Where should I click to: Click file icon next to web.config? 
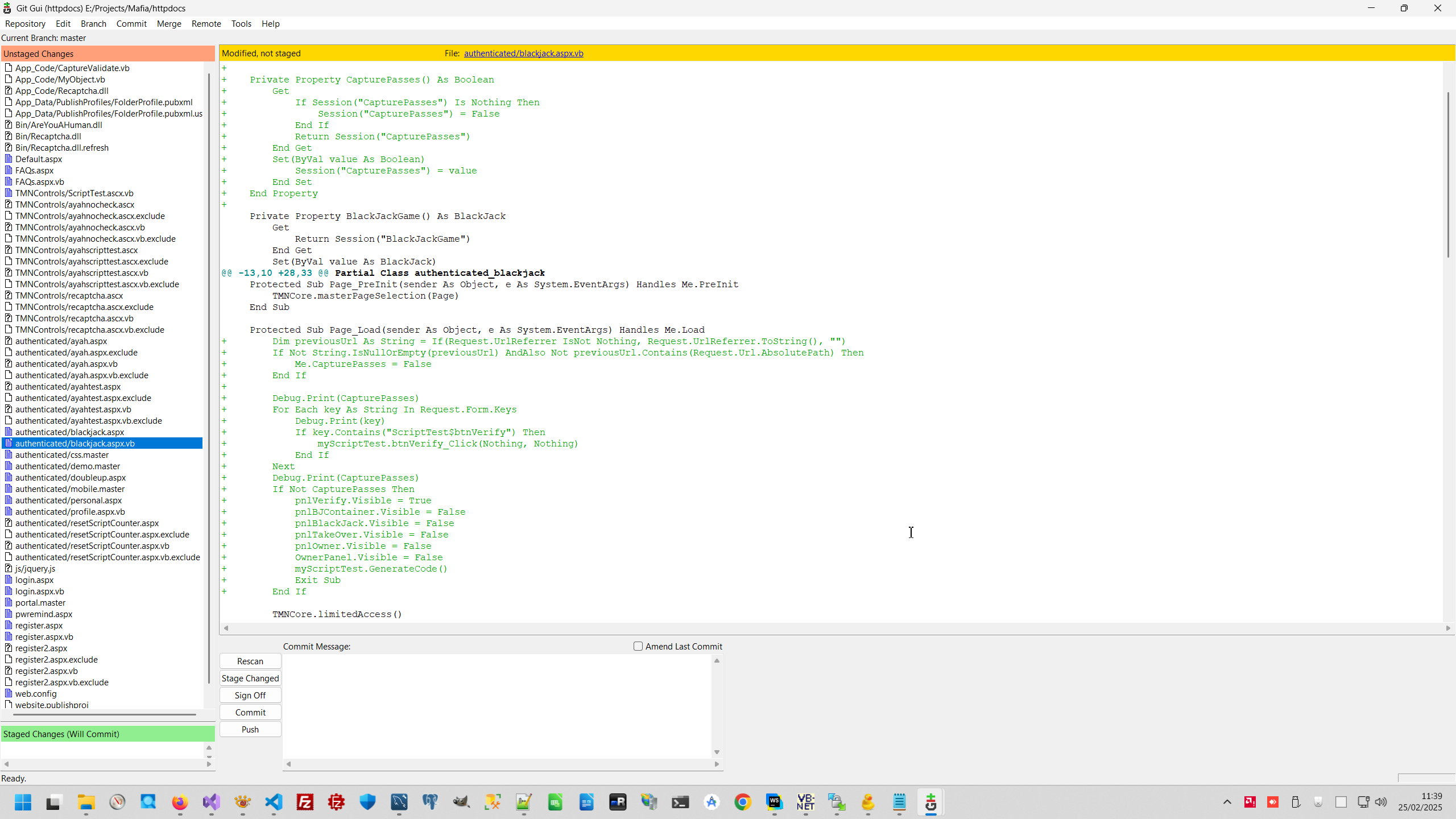coord(9,693)
